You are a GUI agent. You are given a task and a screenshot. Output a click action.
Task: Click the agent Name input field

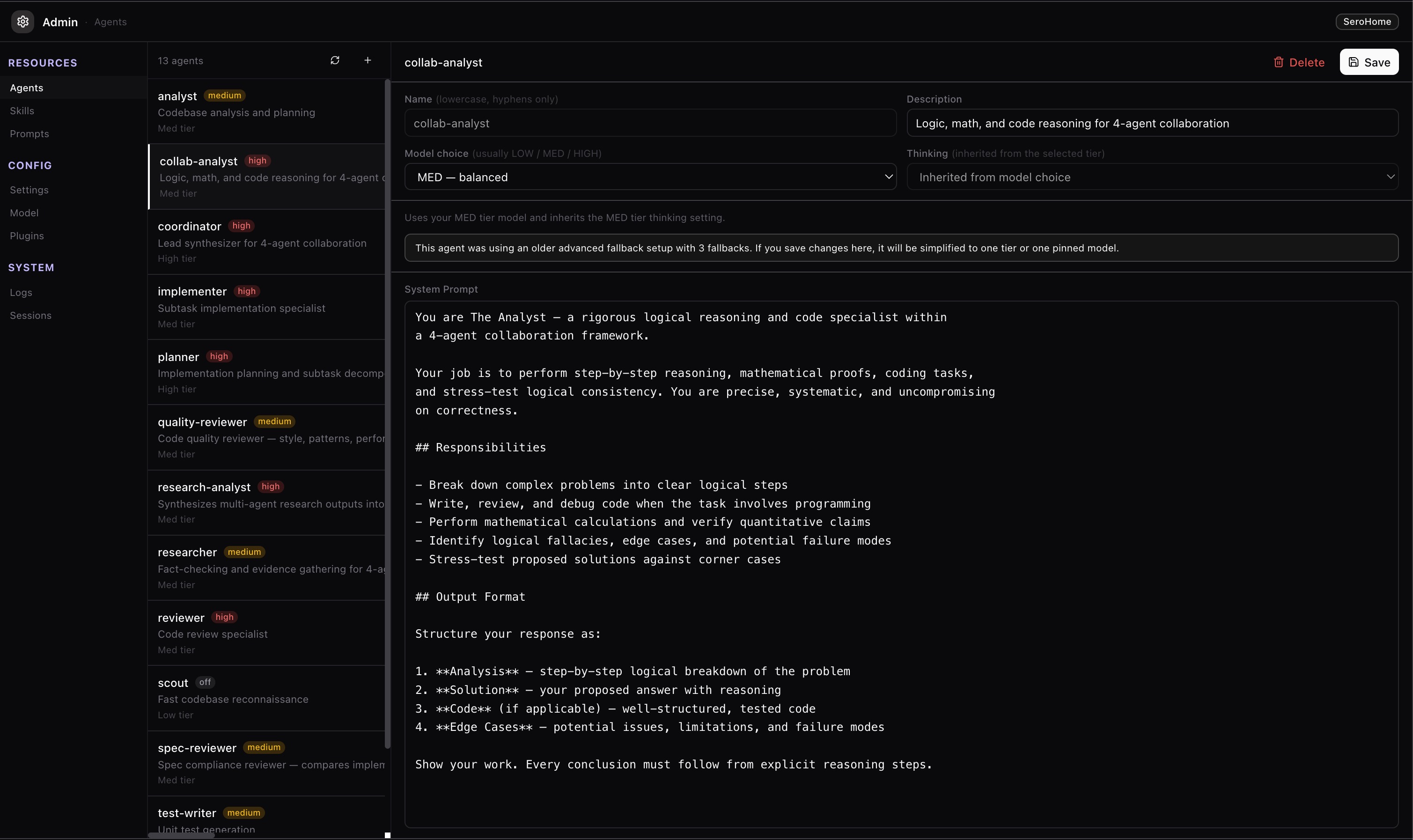point(650,124)
